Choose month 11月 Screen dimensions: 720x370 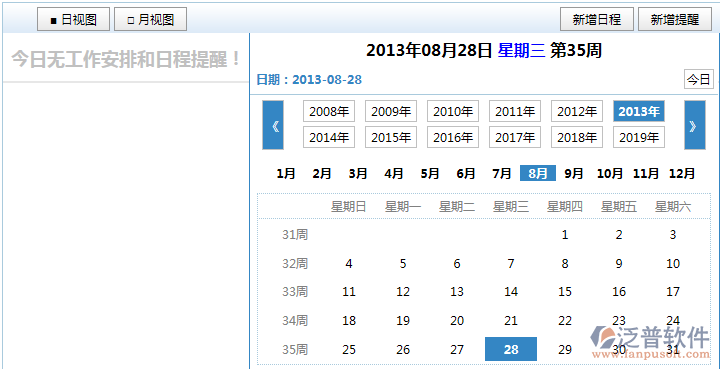[646, 174]
